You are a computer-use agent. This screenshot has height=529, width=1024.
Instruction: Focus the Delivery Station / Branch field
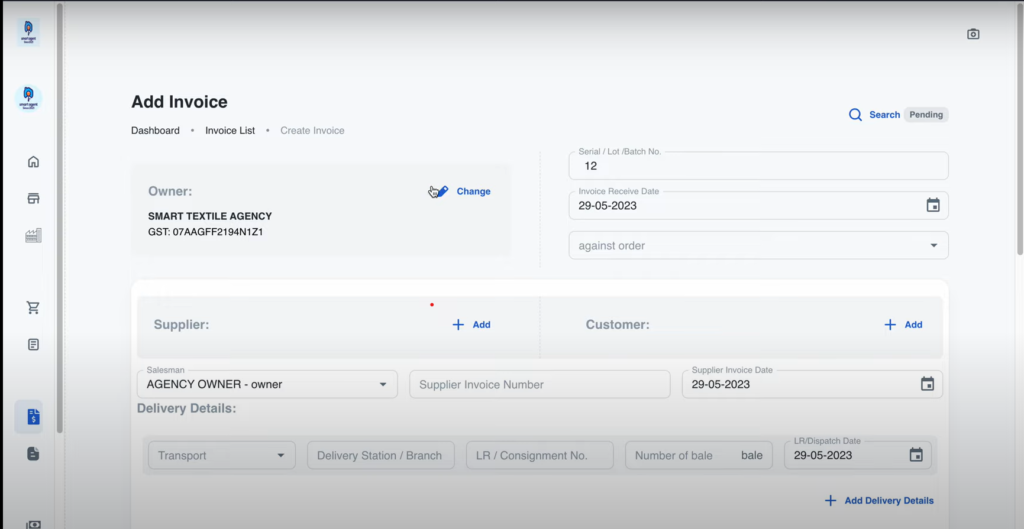tap(381, 455)
